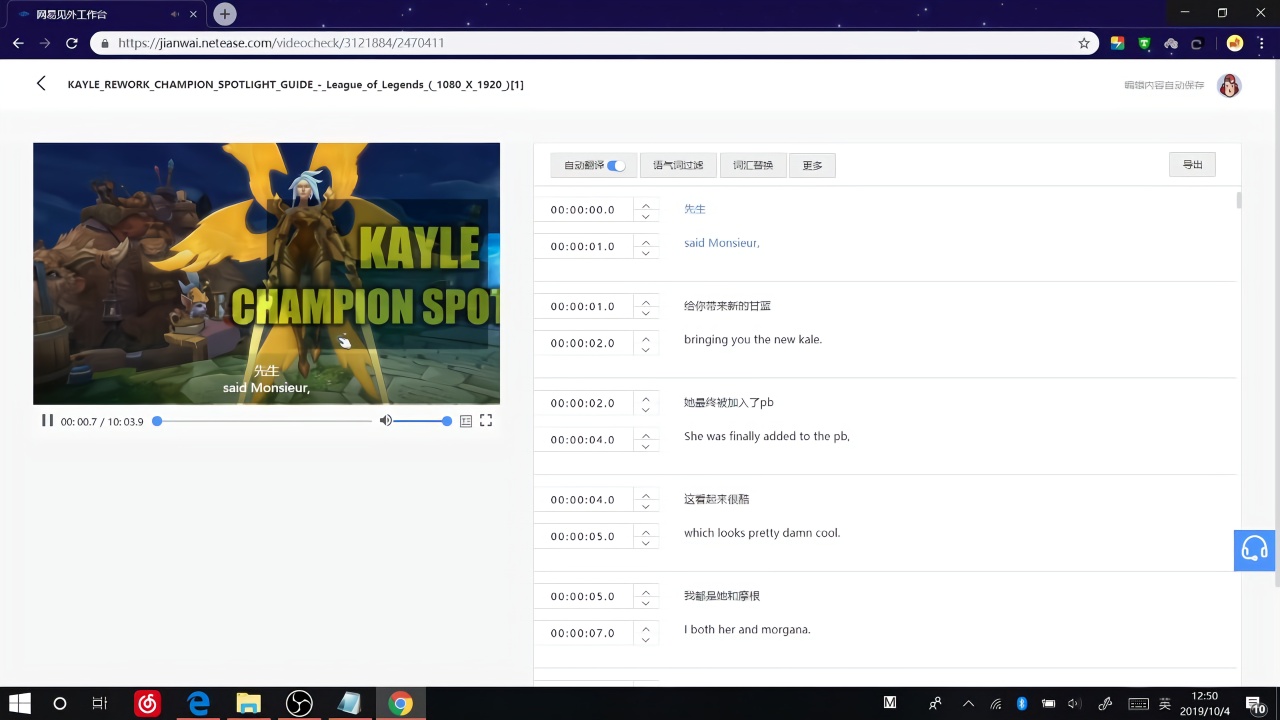
Task: Select subtitle 'bringing you the new kale.'
Action: 753,339
